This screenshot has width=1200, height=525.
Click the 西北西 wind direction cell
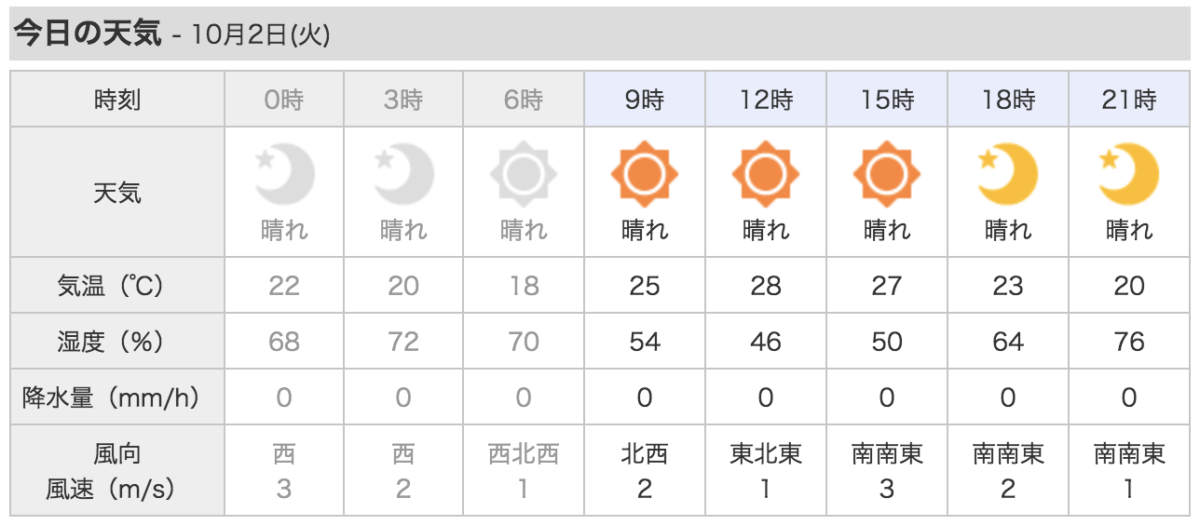[523, 455]
